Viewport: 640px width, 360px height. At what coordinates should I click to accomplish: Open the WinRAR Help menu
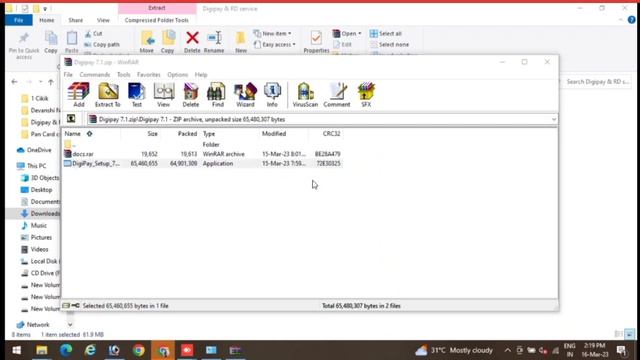click(x=201, y=75)
